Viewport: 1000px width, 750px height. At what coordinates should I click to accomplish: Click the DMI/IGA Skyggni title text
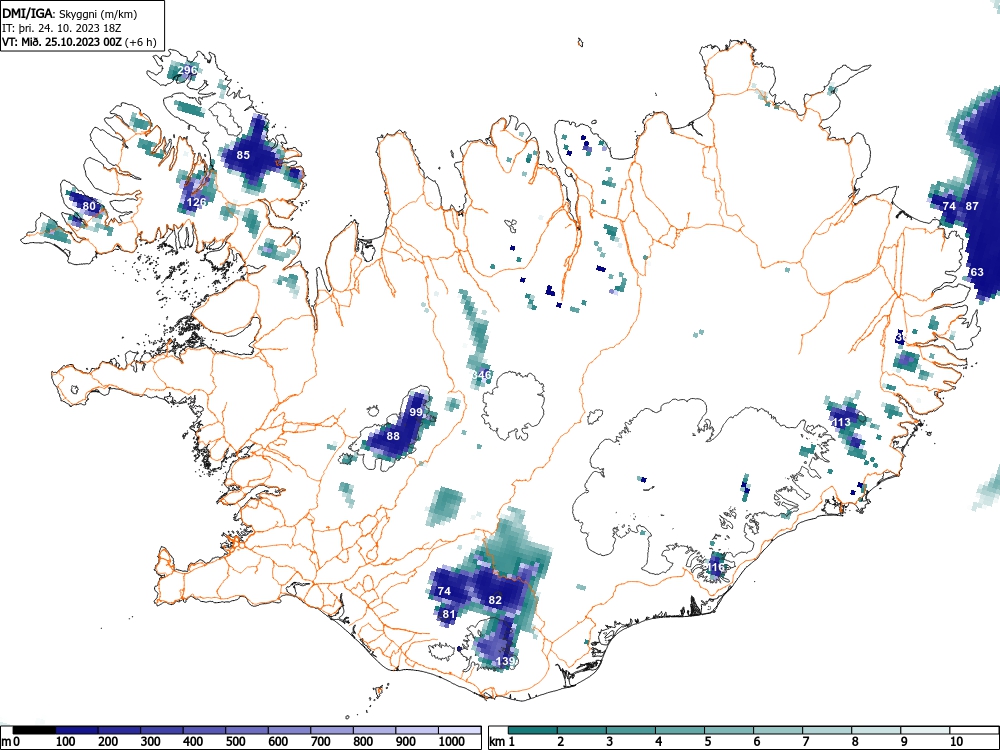click(70, 14)
